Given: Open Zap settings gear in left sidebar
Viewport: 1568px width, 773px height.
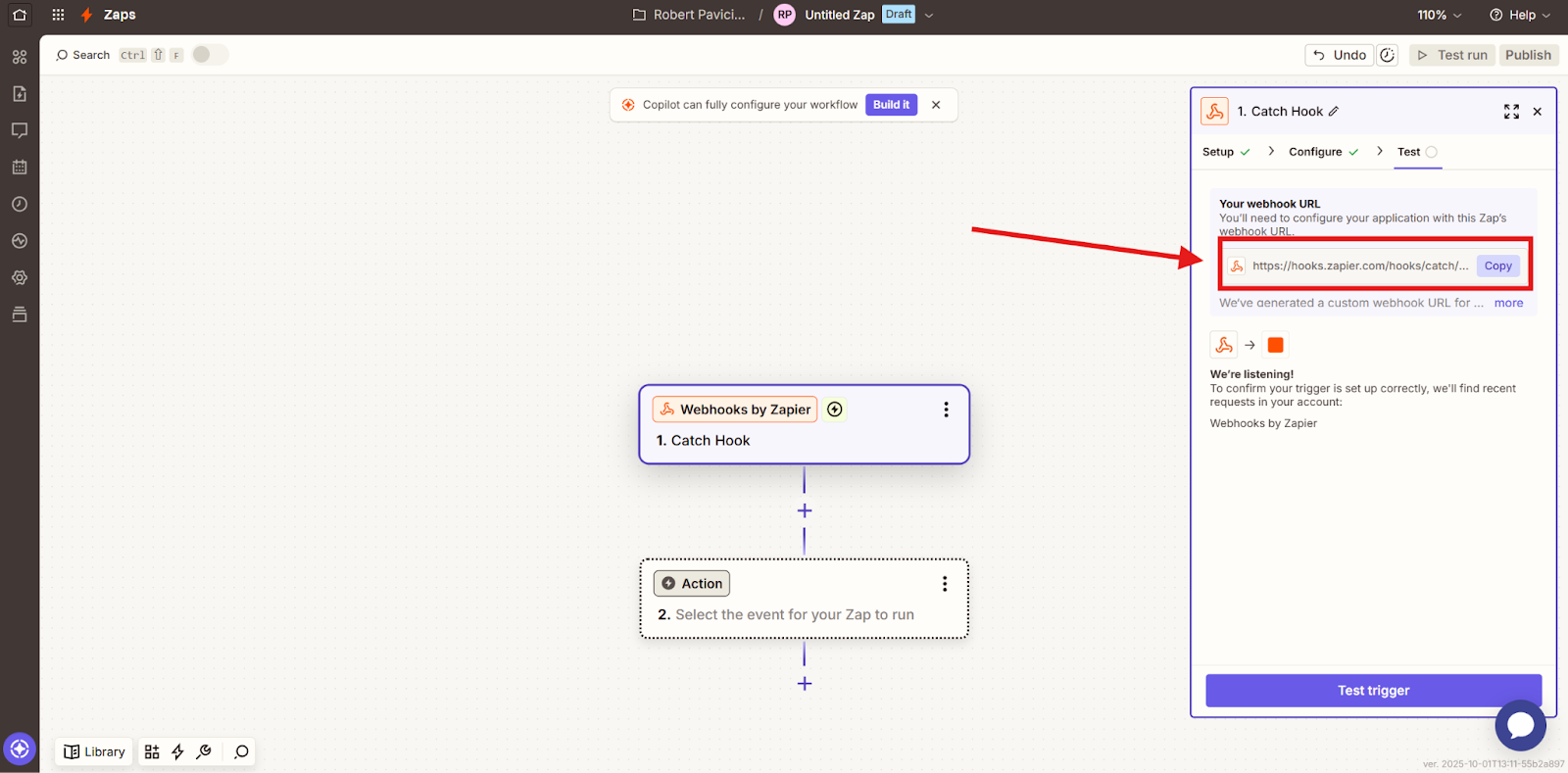Looking at the screenshot, I should tap(20, 277).
